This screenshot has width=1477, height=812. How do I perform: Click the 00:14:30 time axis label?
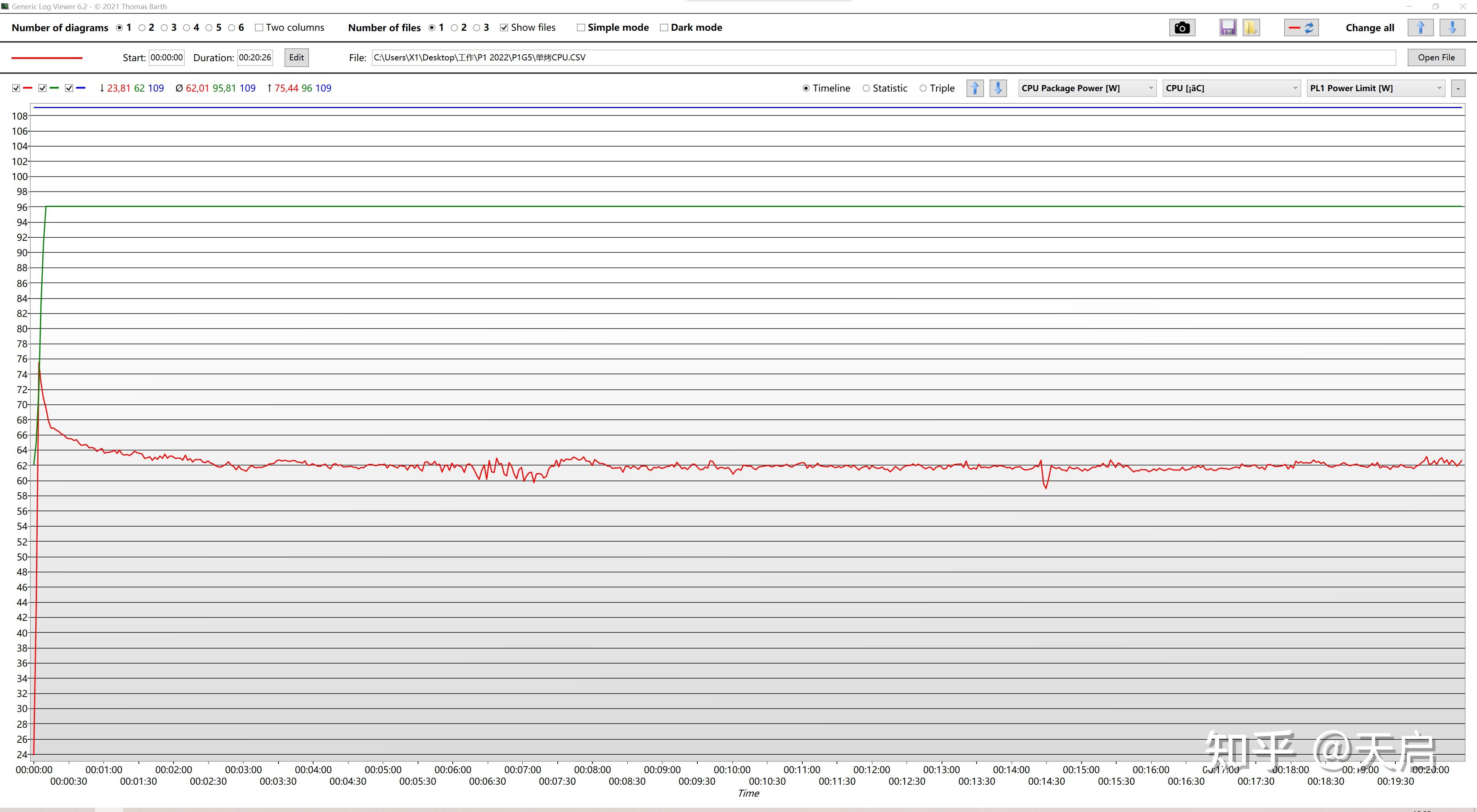(x=1046, y=781)
